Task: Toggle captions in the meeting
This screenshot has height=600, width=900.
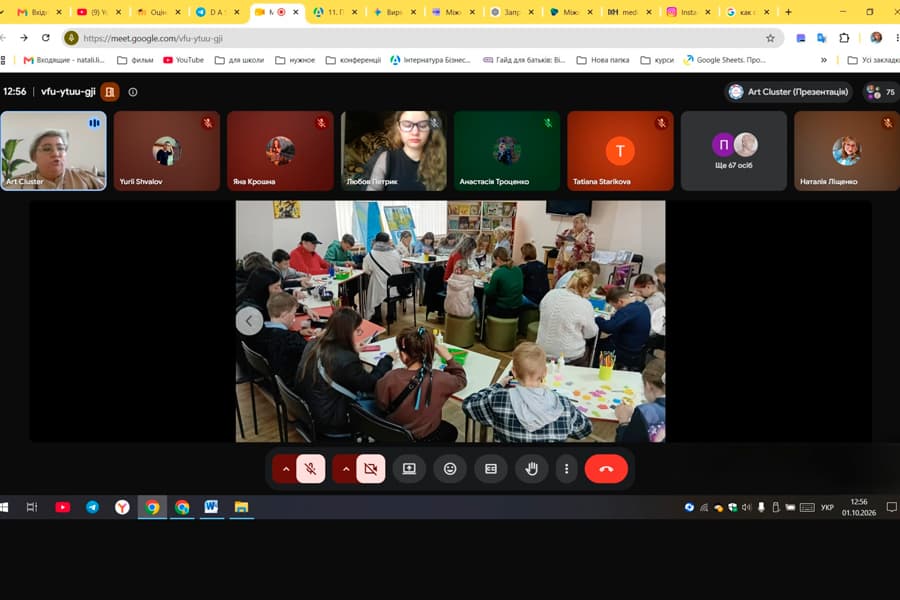Action: pyautogui.click(x=491, y=469)
